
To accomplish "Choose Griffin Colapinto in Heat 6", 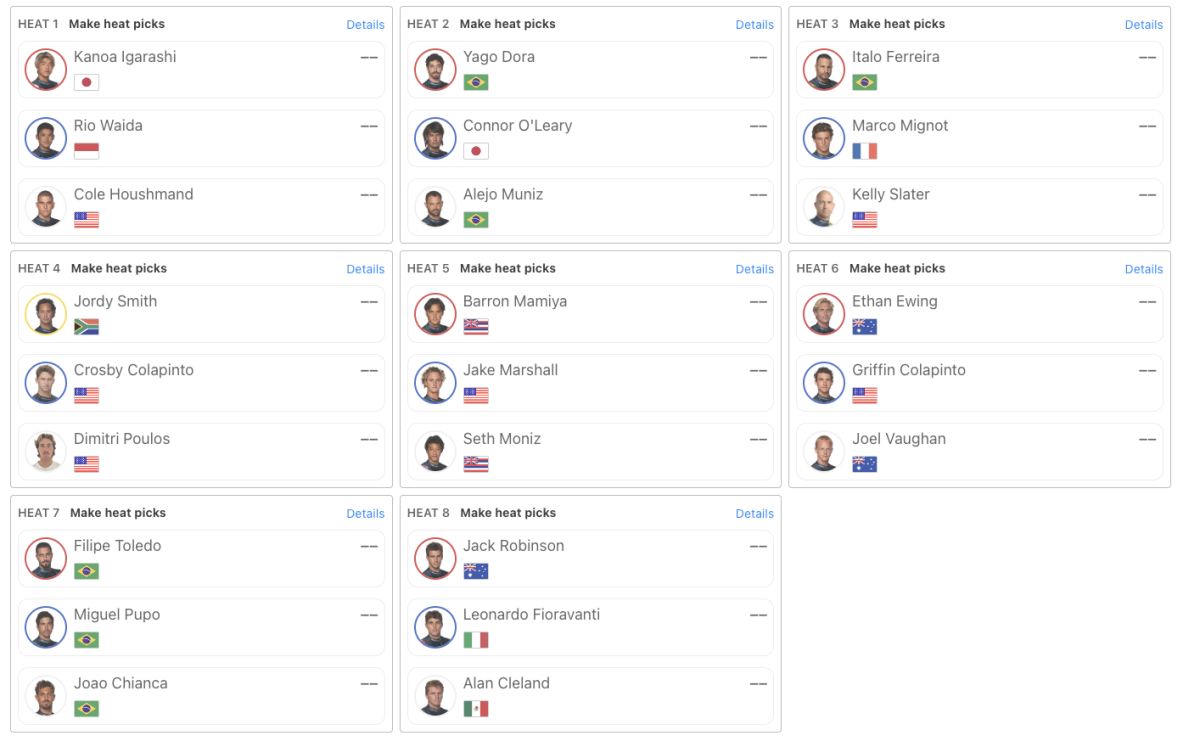I will coord(980,383).
